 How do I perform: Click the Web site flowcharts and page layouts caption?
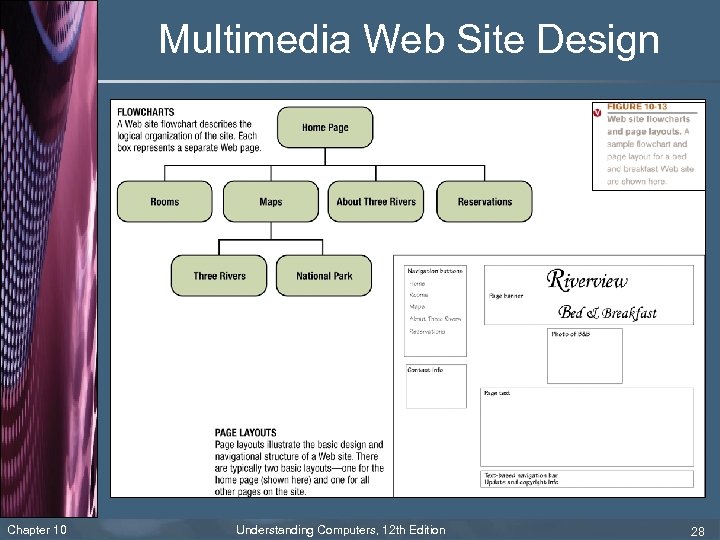click(x=648, y=150)
